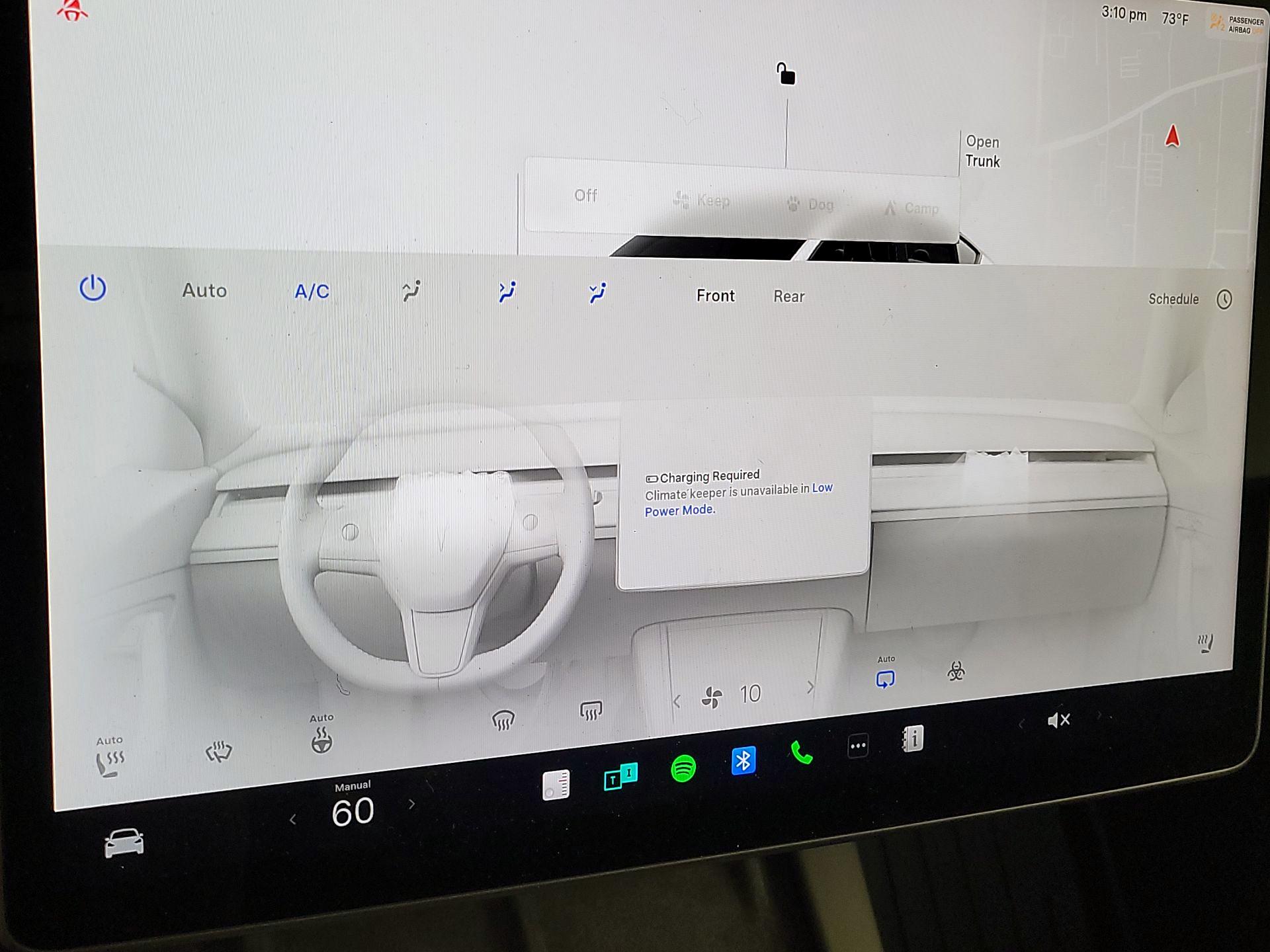Toggle the A/C setting
1270x952 pixels.
(x=312, y=292)
